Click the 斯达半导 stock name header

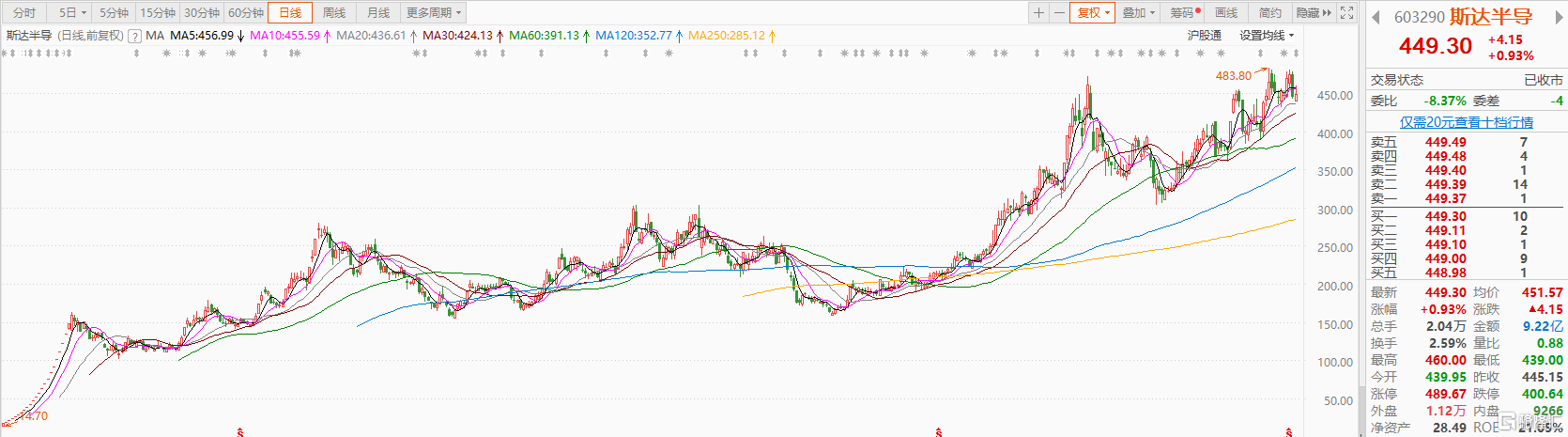1491,17
